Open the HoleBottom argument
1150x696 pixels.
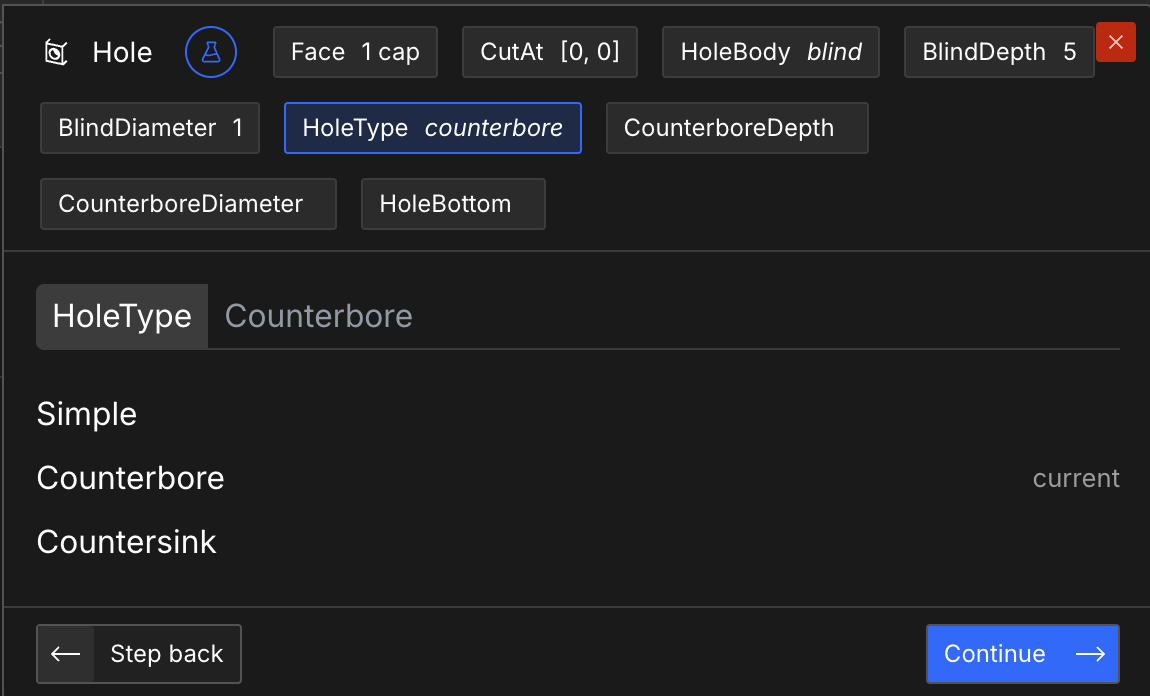pos(453,204)
